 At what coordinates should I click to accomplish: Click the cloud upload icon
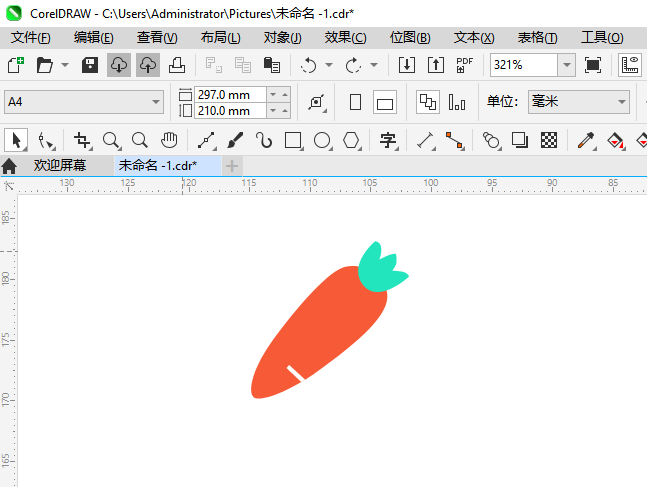point(148,65)
